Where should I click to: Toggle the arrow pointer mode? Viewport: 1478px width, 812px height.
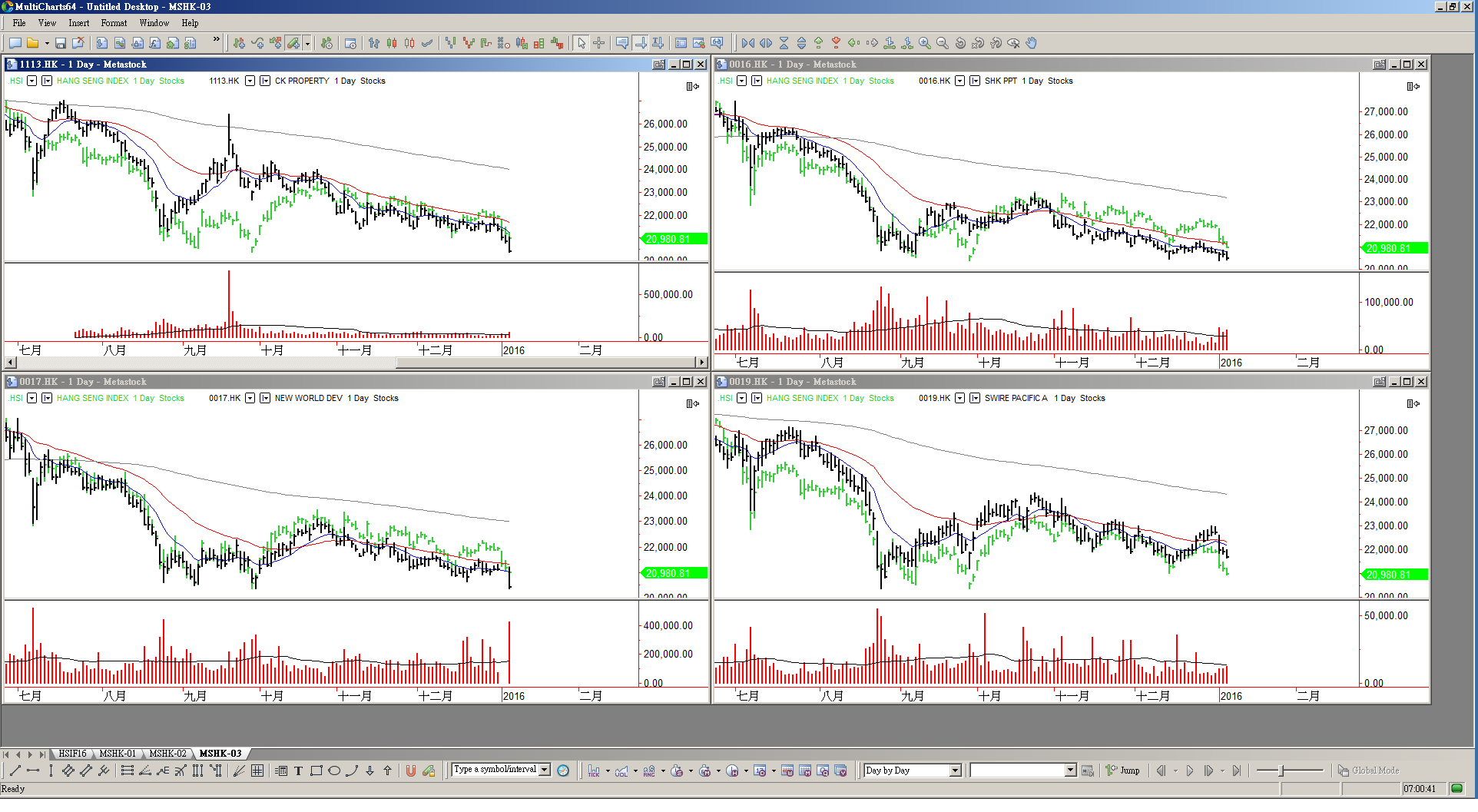tap(582, 44)
